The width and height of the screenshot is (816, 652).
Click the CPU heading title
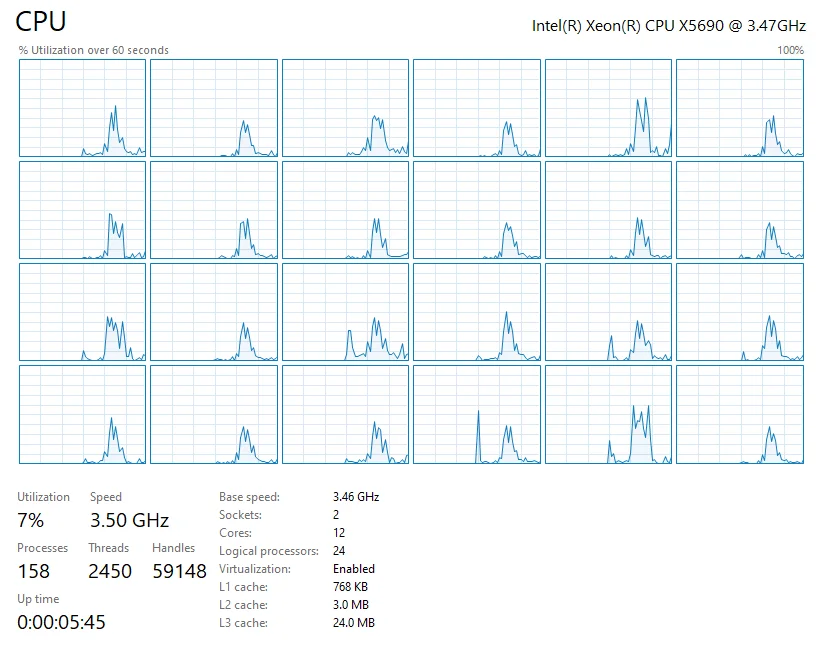point(41,22)
